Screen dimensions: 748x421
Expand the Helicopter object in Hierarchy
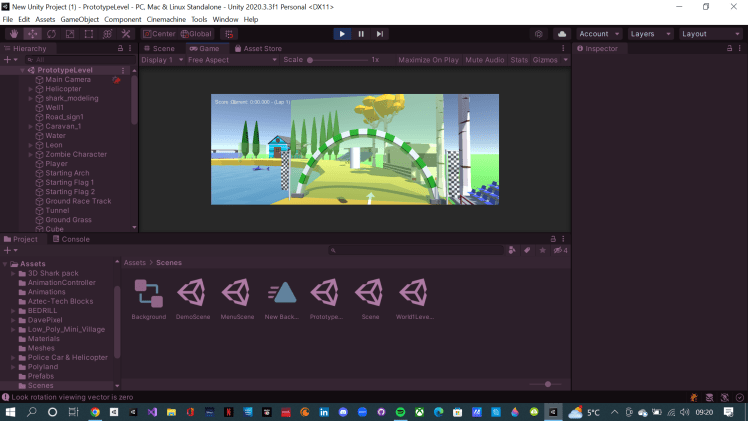click(31, 89)
